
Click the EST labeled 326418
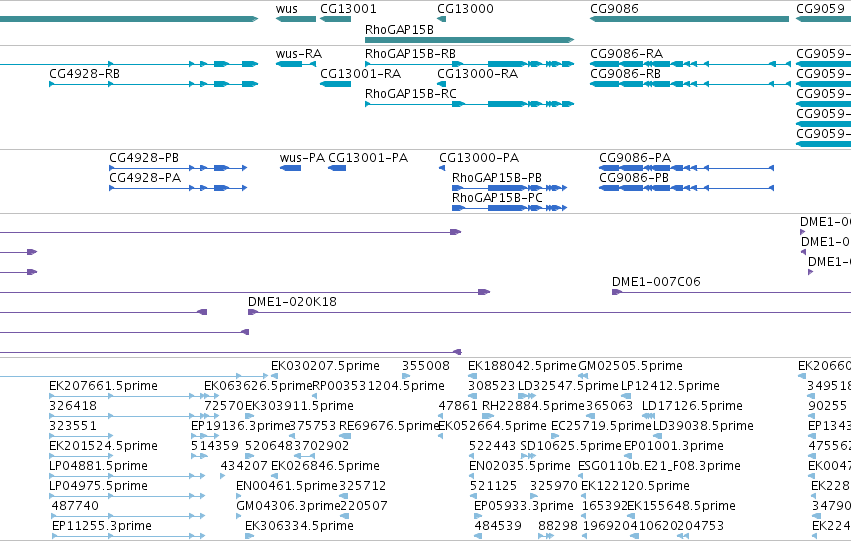pos(73,406)
